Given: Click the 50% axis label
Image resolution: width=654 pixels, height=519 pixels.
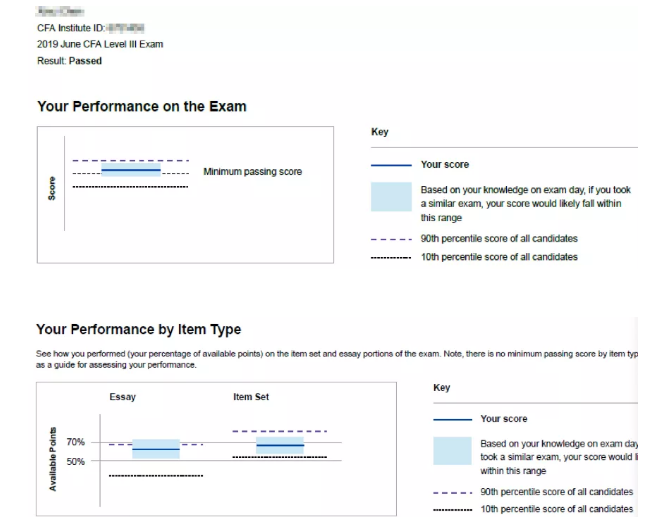Looking at the screenshot, I should [x=76, y=461].
